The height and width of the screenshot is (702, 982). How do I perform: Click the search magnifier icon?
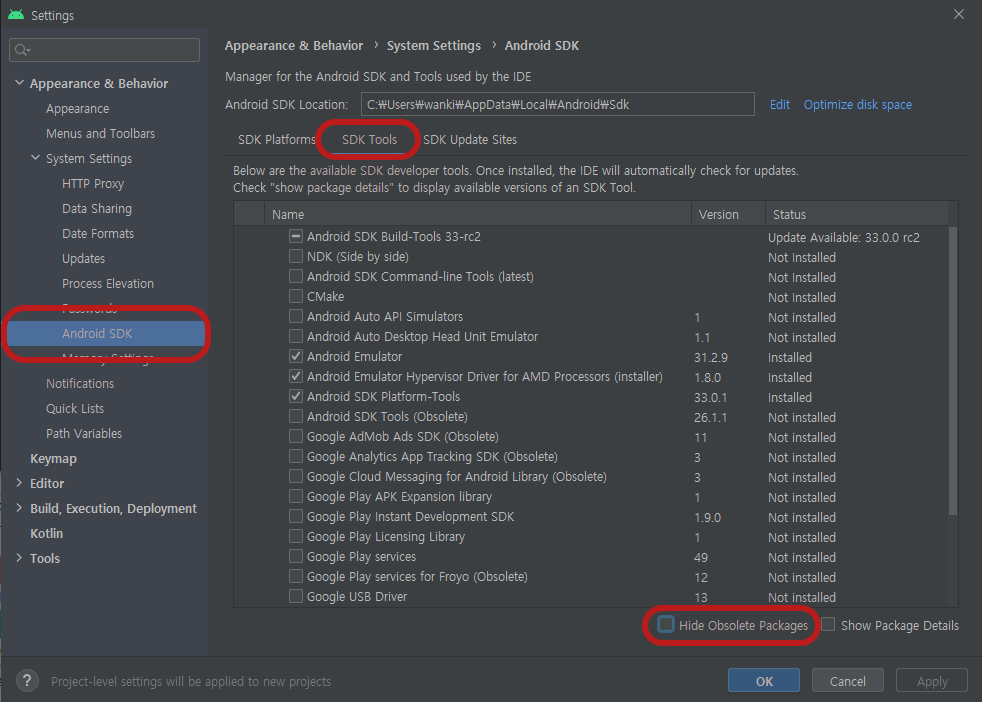pos(22,50)
